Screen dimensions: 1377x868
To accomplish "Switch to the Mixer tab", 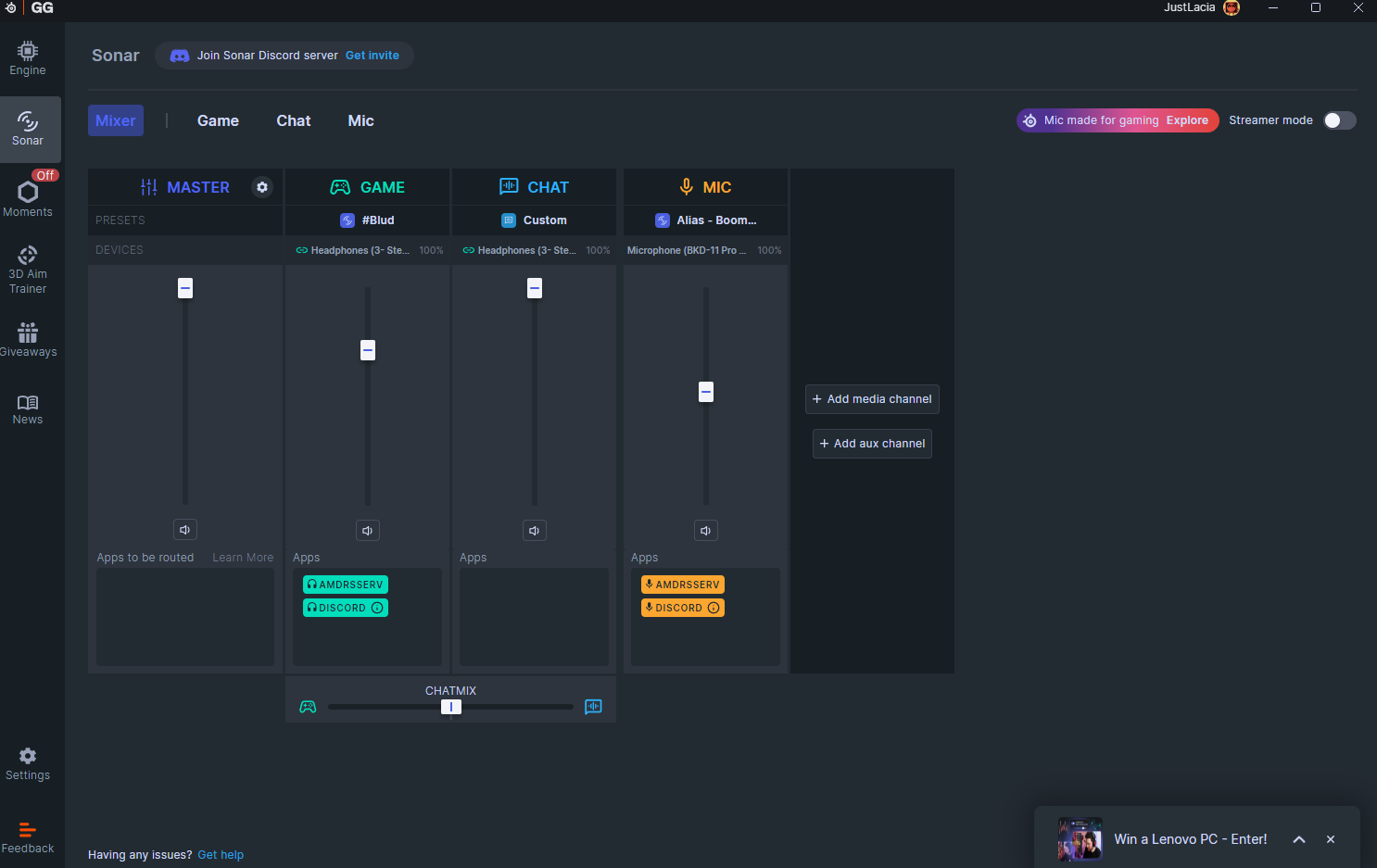I will point(116,120).
